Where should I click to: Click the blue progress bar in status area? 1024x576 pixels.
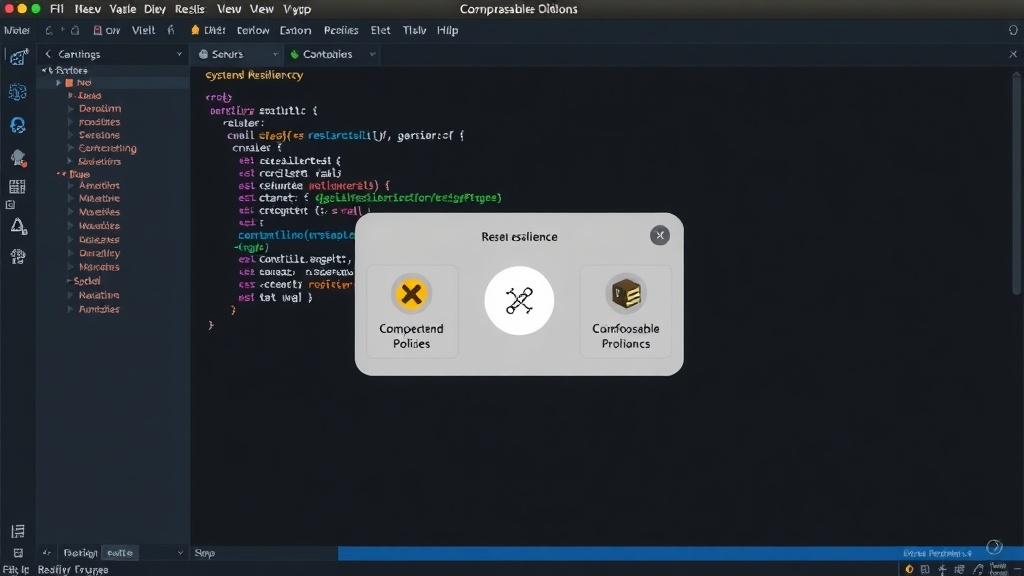click(680, 553)
